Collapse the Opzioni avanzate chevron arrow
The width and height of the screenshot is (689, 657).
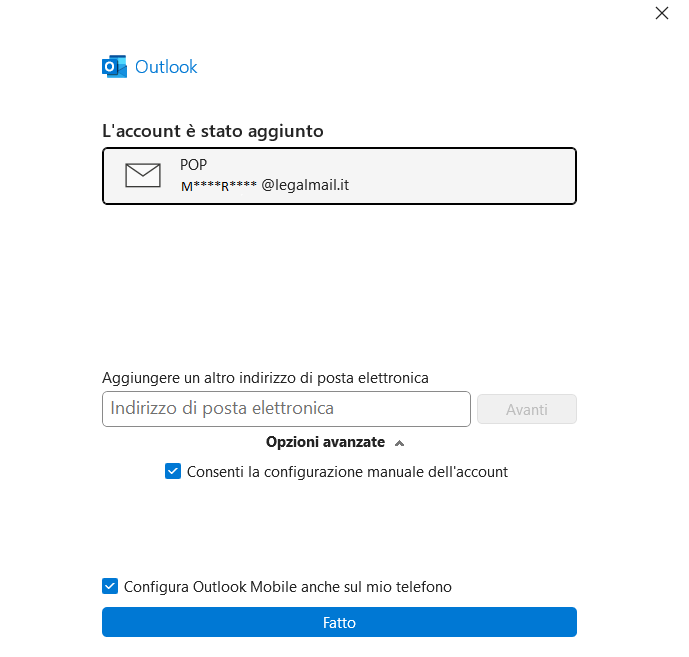pyautogui.click(x=400, y=442)
